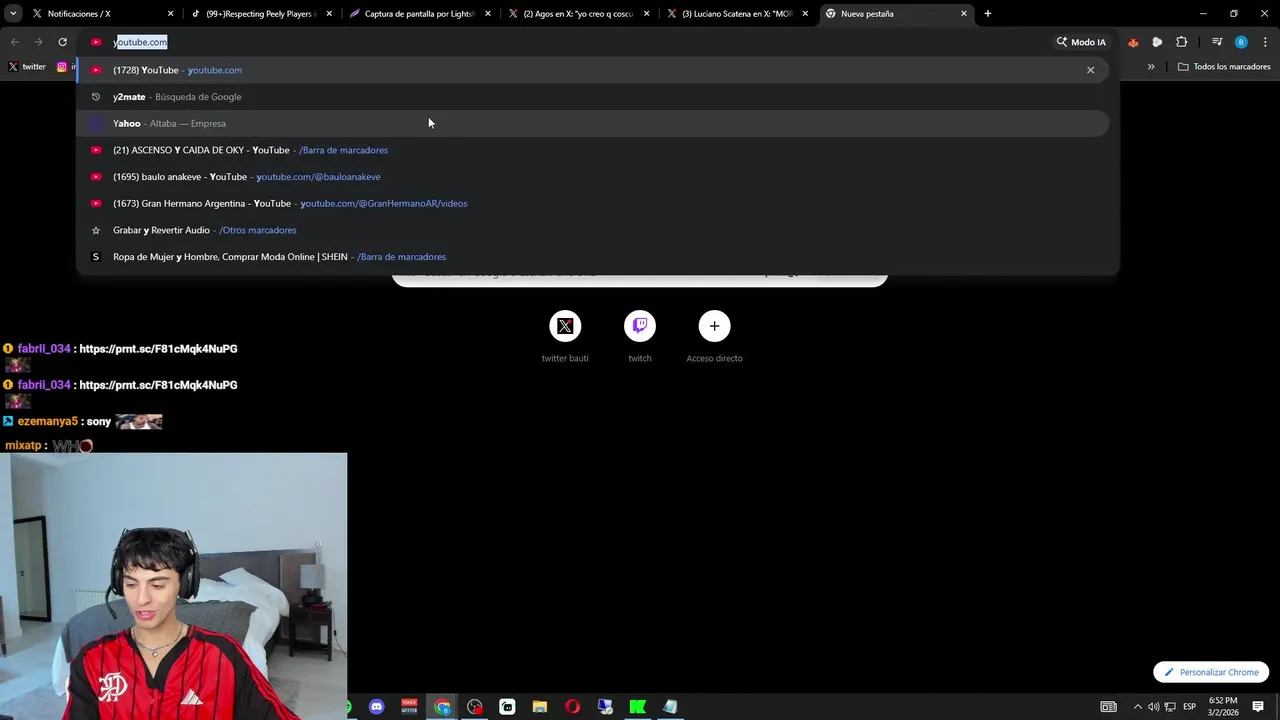Image resolution: width=1280 pixels, height=720 pixels.
Task: Click the Personalizar Chrome button
Action: [1211, 672]
